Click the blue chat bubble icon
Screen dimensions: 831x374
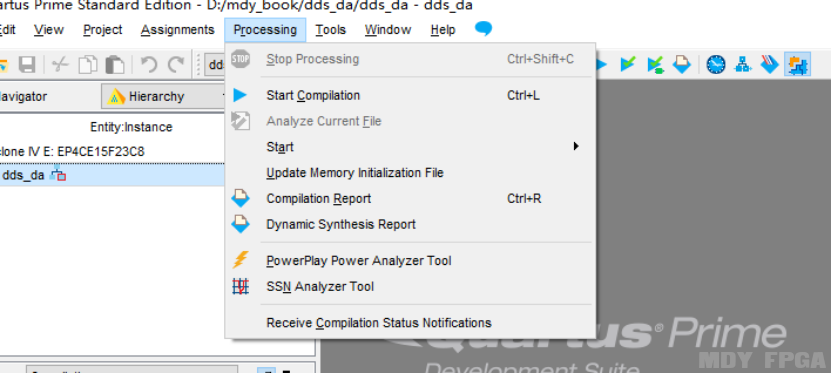click(x=483, y=29)
